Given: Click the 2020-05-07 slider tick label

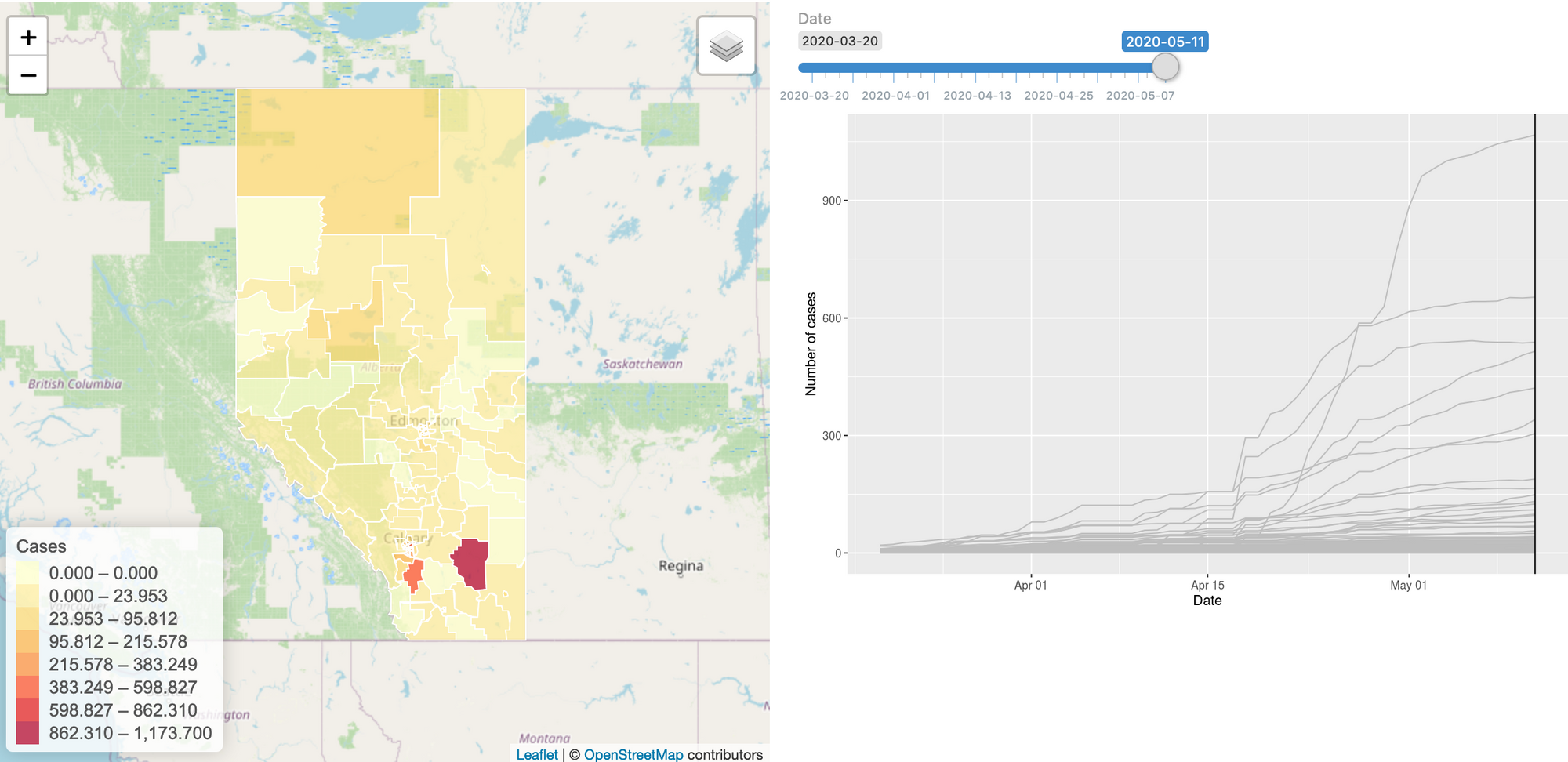Looking at the screenshot, I should pos(1140,96).
